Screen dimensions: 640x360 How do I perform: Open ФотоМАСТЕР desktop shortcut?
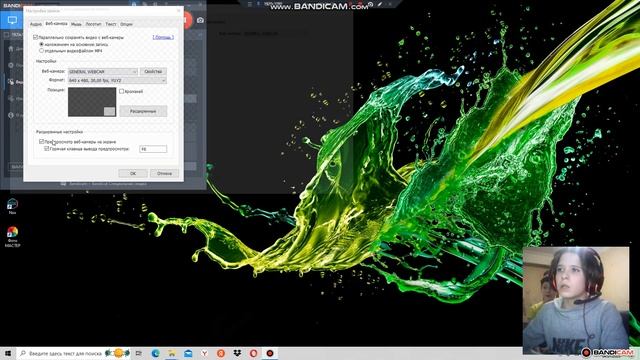coord(12,237)
